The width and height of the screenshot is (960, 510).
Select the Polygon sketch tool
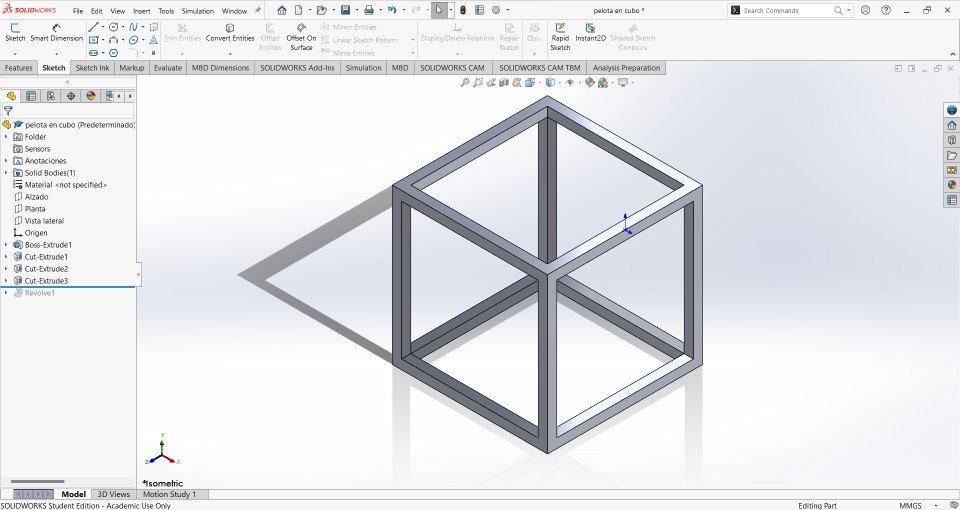coord(113,53)
